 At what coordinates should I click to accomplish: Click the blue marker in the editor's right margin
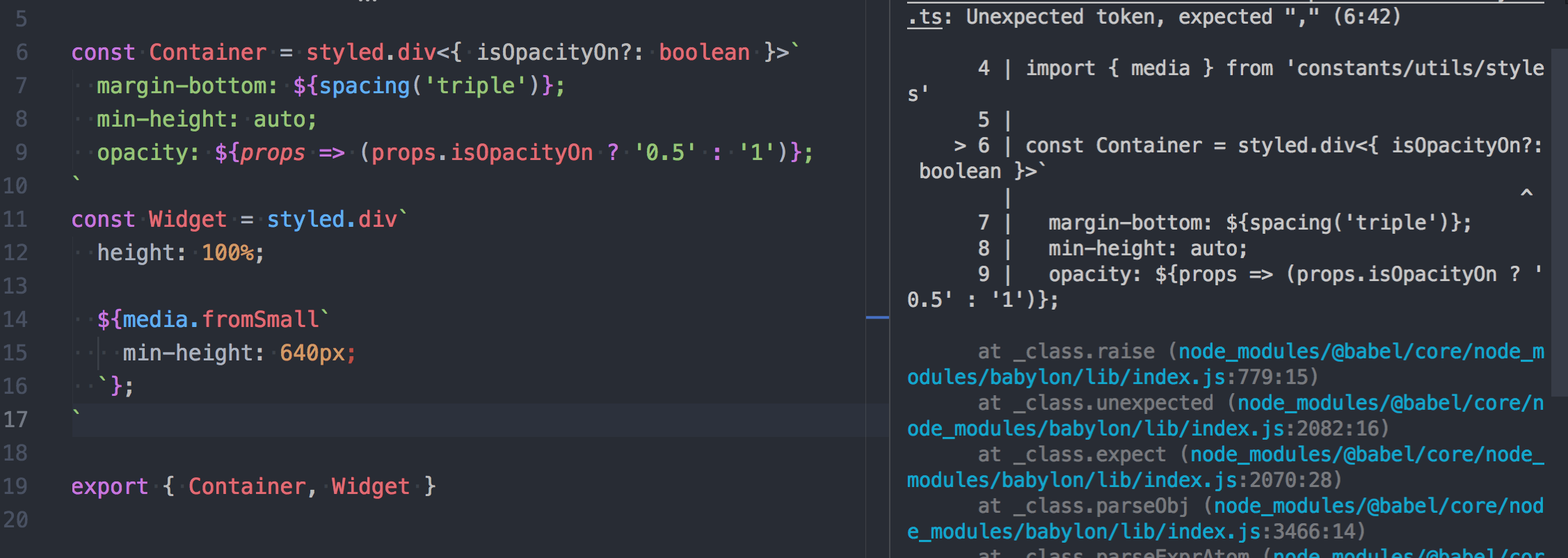point(877,317)
